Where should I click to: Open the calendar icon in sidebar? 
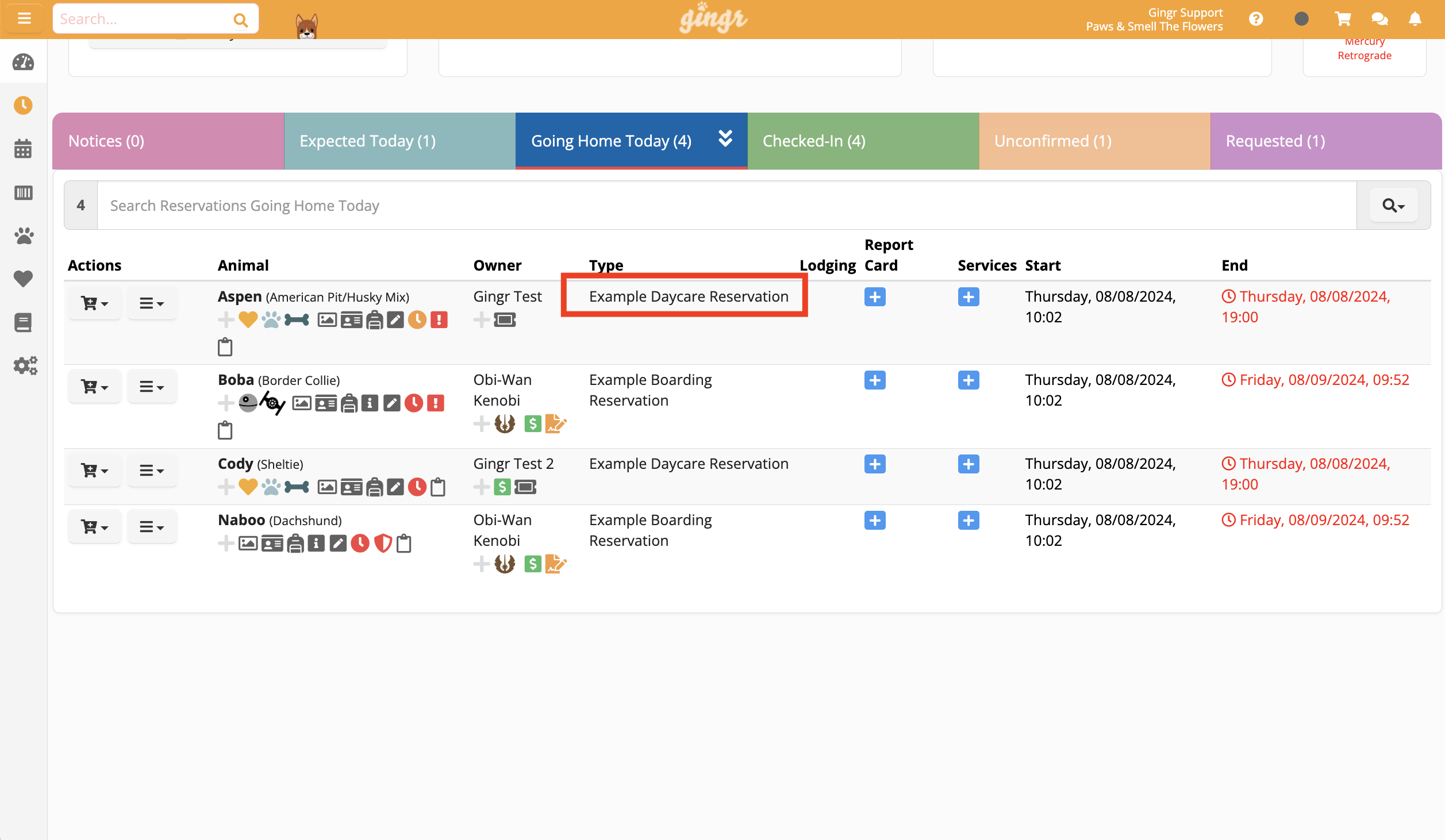click(23, 149)
